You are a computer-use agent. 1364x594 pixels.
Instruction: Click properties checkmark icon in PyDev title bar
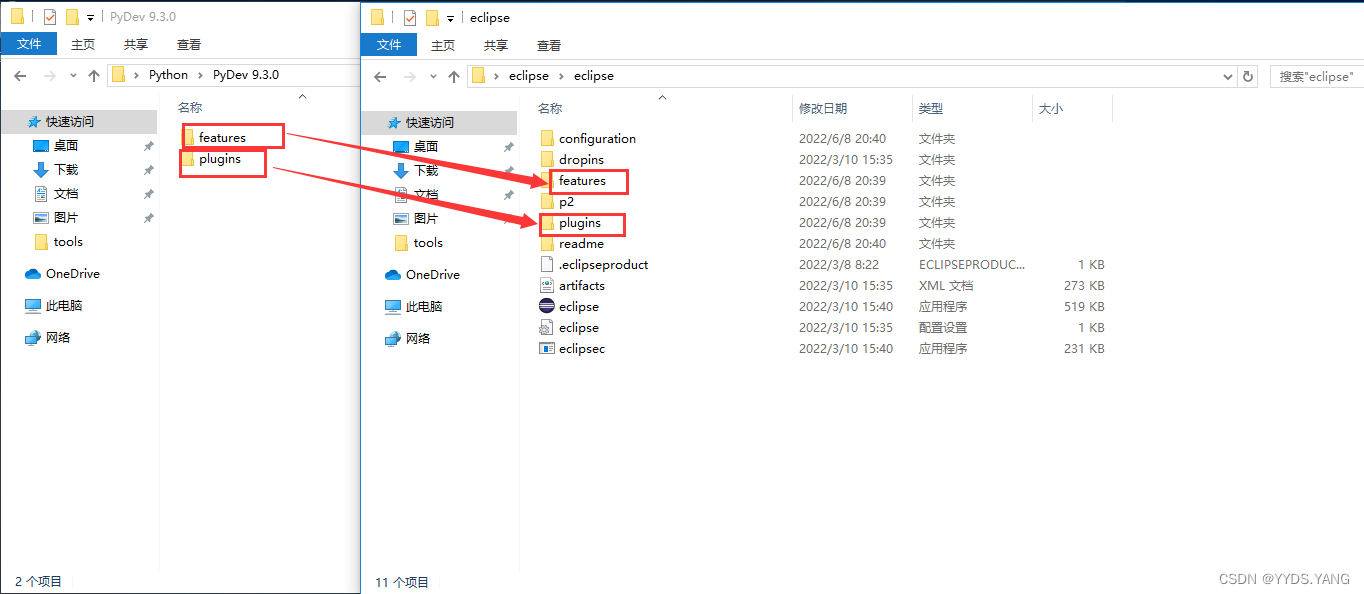pos(50,16)
